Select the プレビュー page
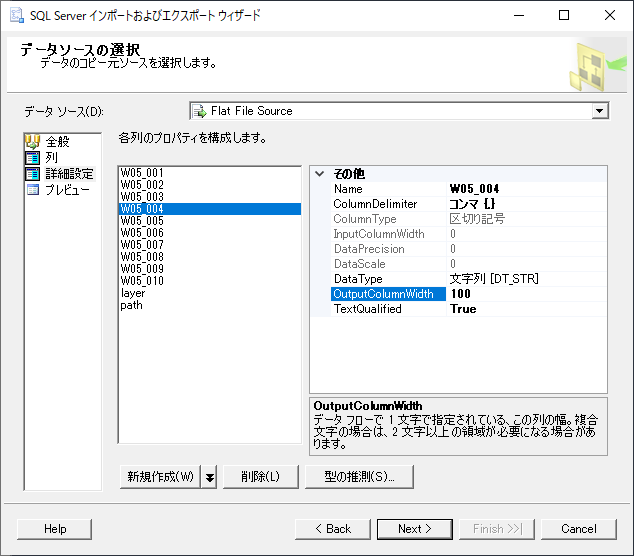 click(67, 190)
